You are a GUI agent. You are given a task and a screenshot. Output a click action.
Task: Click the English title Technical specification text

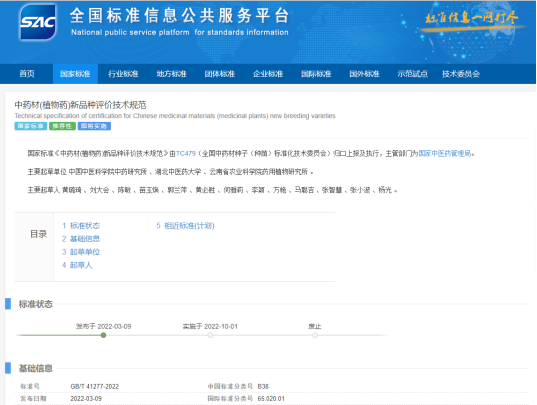tap(175, 116)
